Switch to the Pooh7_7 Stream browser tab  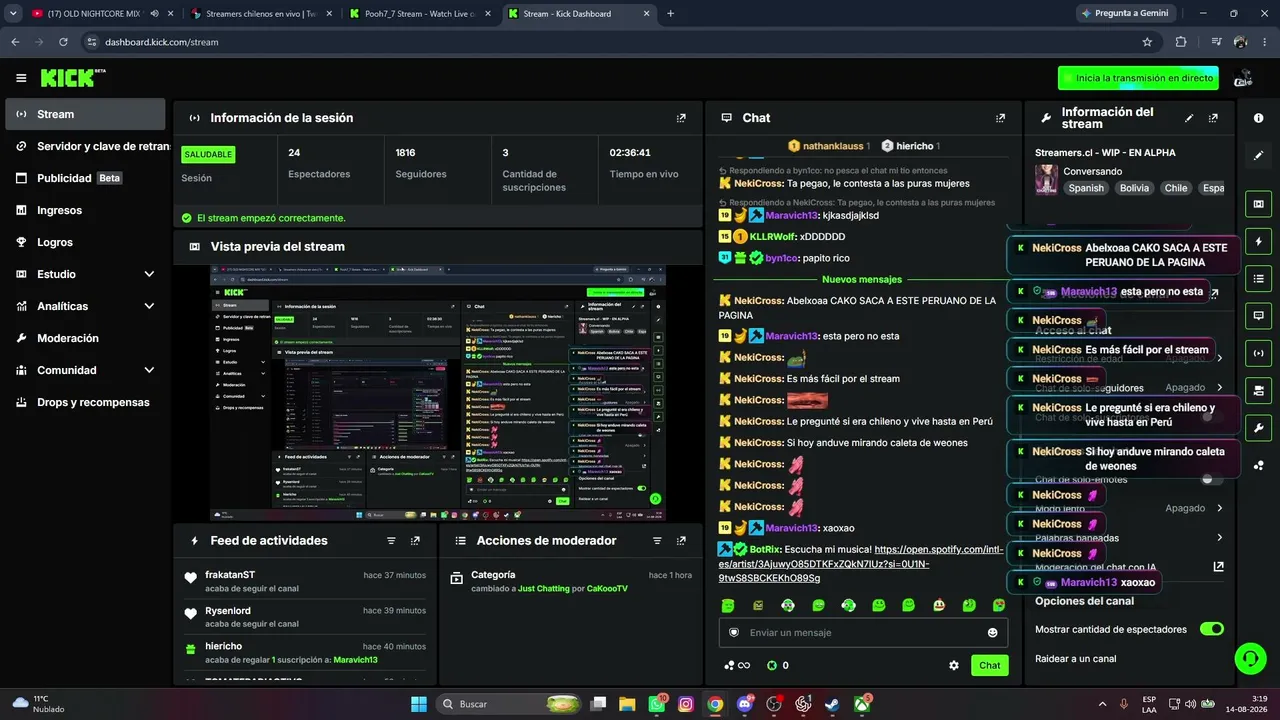pyautogui.click(x=418, y=14)
